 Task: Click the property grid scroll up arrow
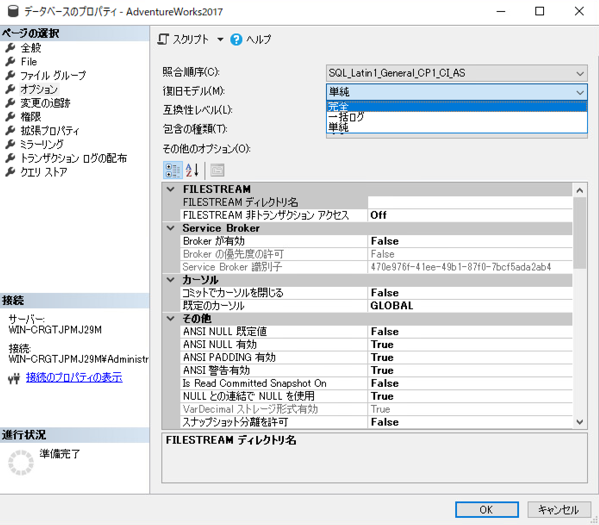580,190
